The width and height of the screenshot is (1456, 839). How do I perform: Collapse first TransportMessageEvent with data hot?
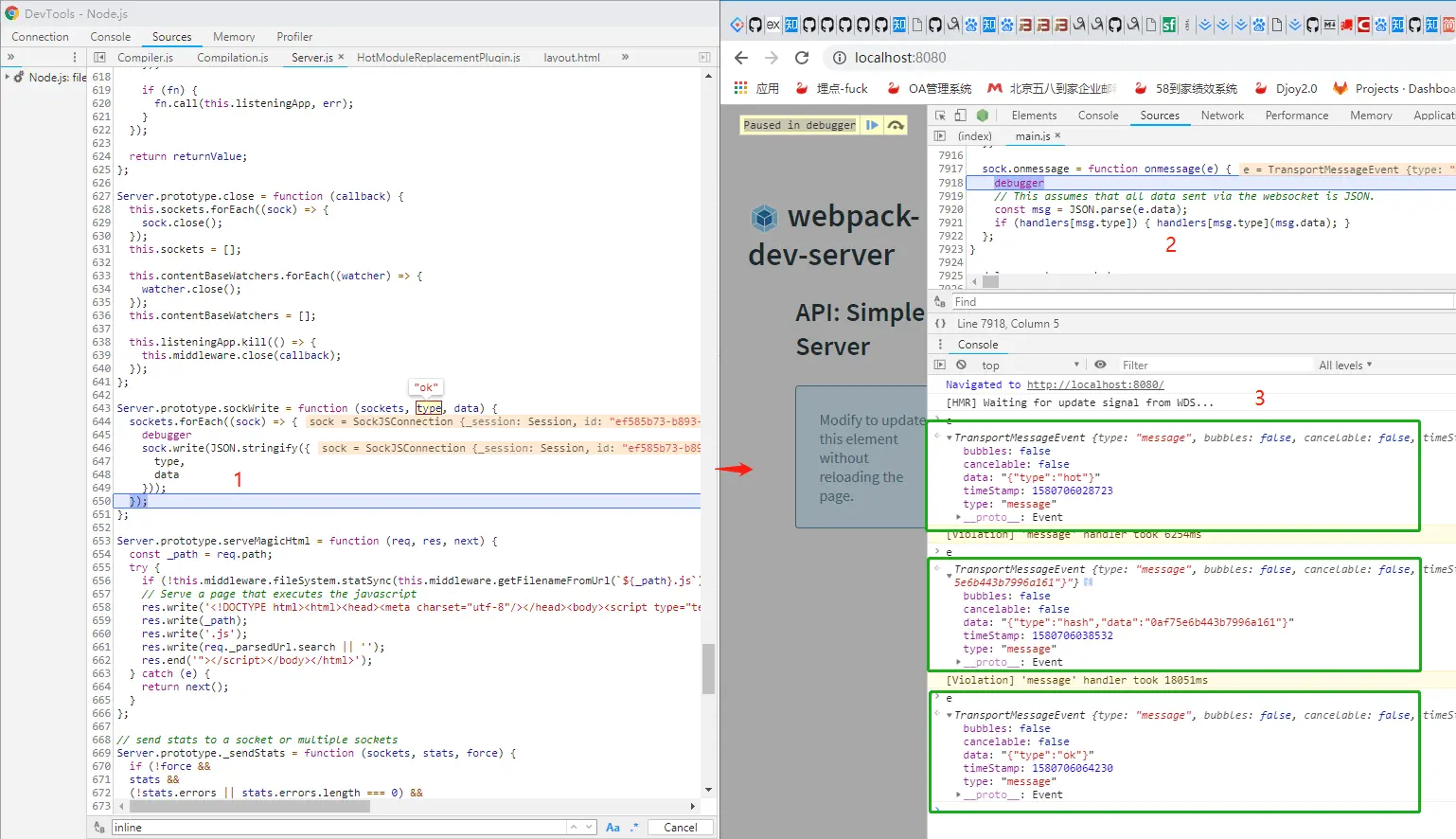coord(950,437)
